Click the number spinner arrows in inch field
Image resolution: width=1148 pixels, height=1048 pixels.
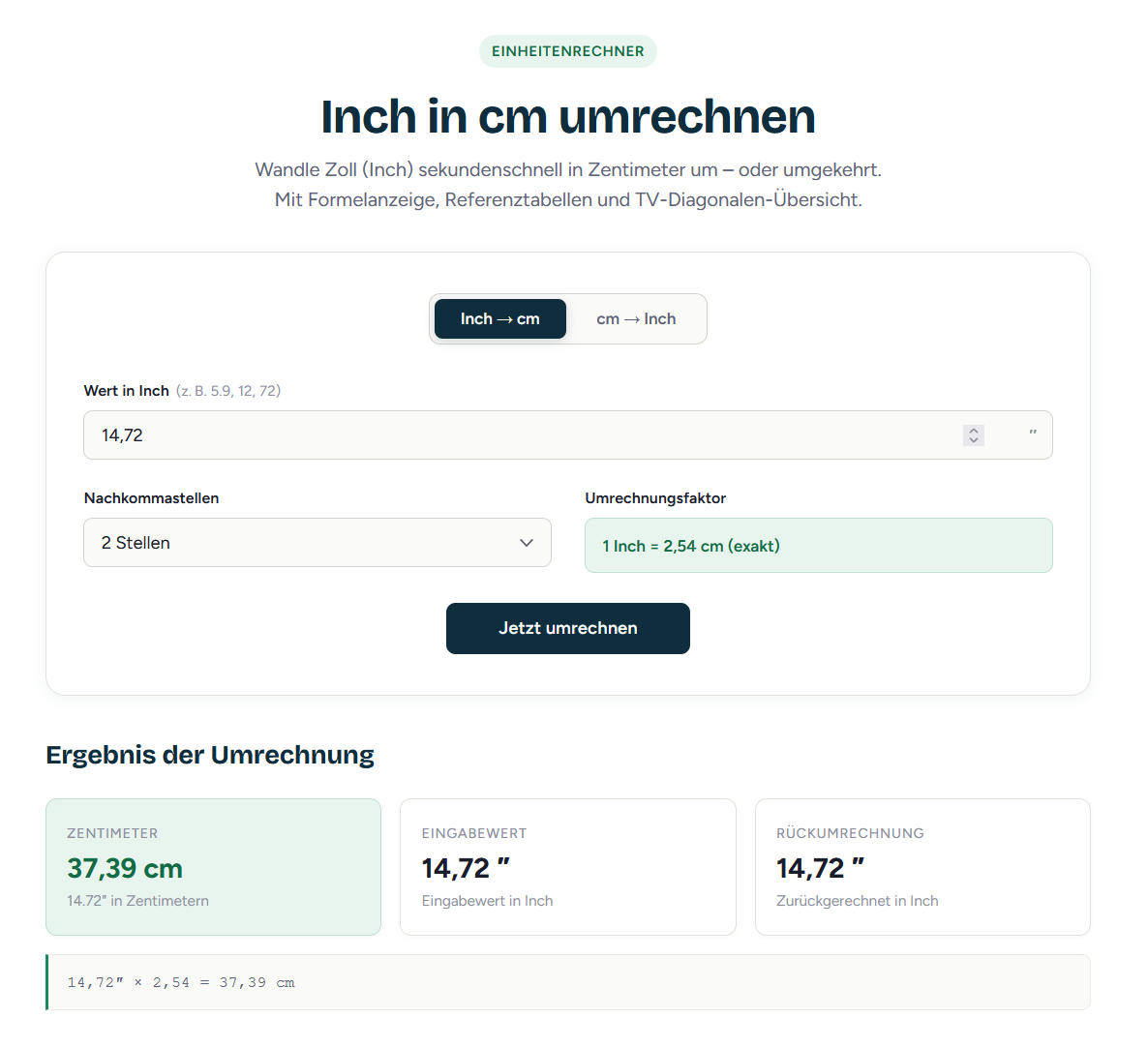[x=973, y=435]
